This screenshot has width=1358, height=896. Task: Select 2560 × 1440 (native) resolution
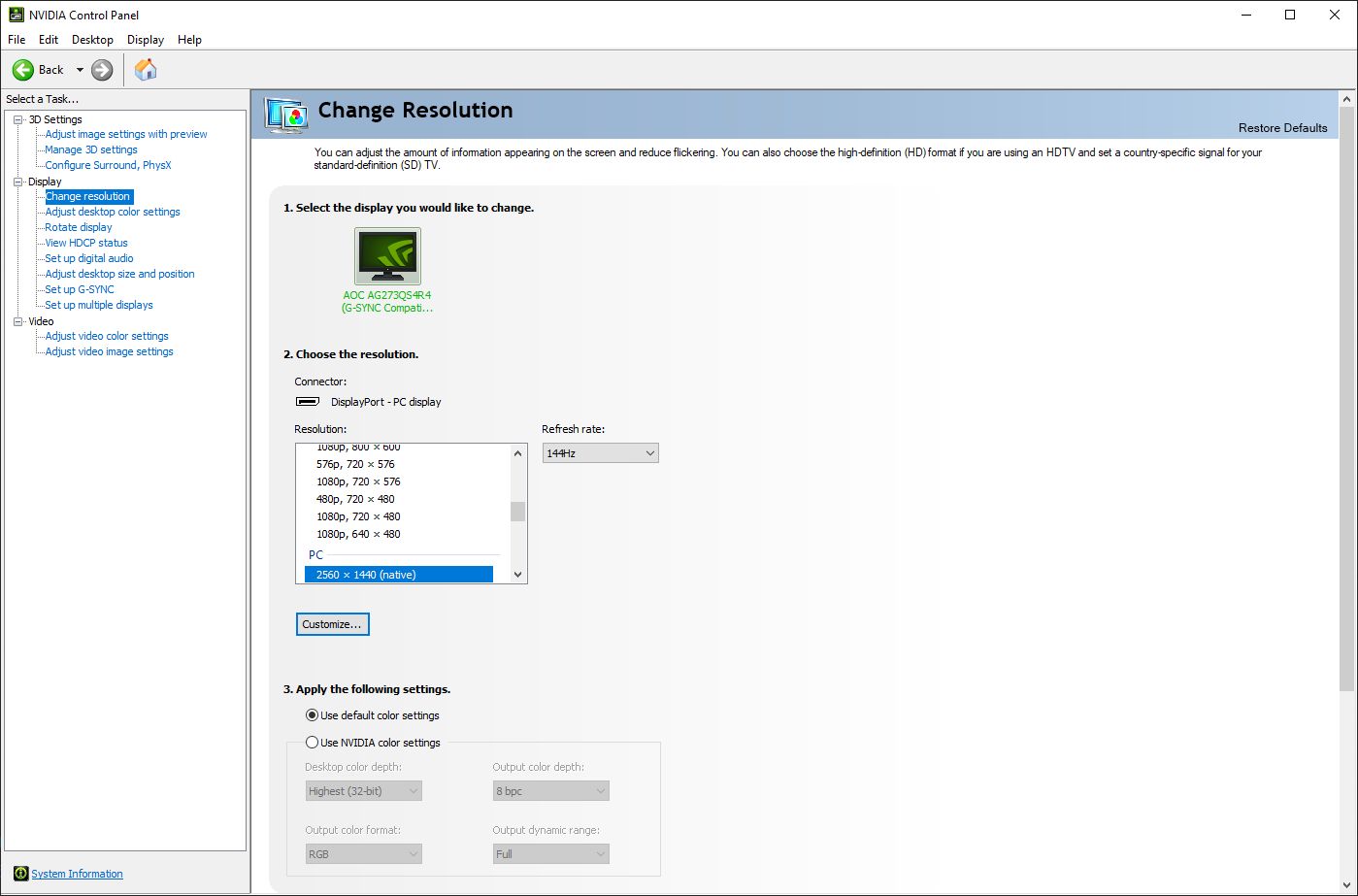(398, 575)
